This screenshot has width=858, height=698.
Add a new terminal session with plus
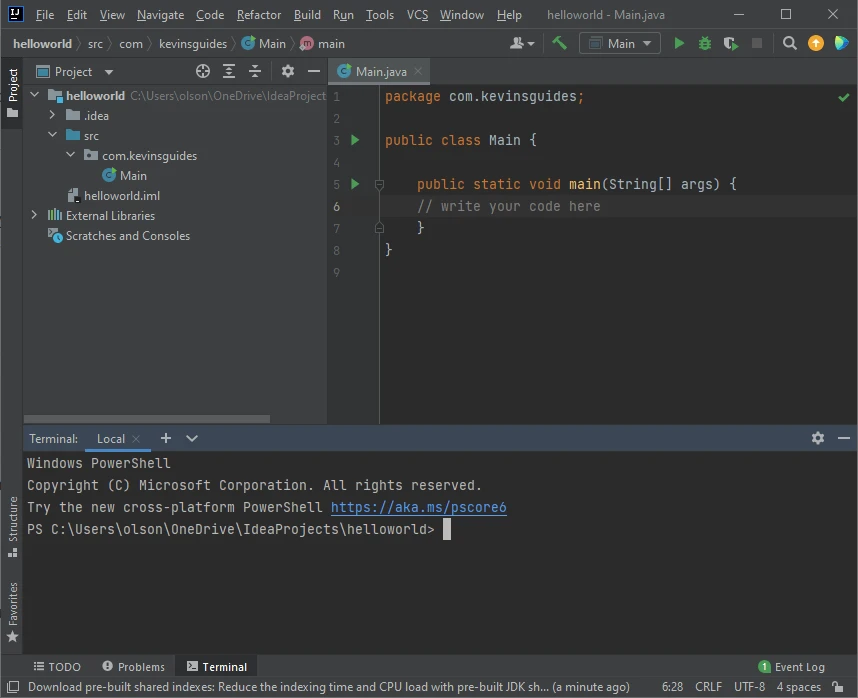click(x=166, y=438)
